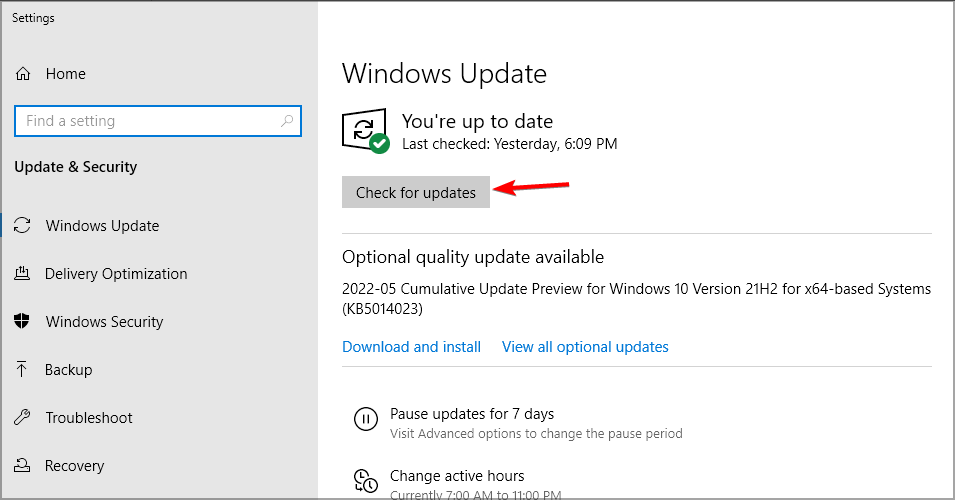Focus the Find a setting search box
The height and width of the screenshot is (500, 955).
pos(158,121)
